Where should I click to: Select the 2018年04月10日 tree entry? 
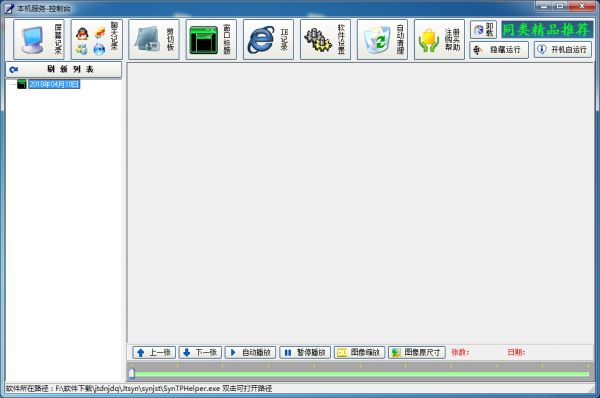pyautogui.click(x=54, y=84)
